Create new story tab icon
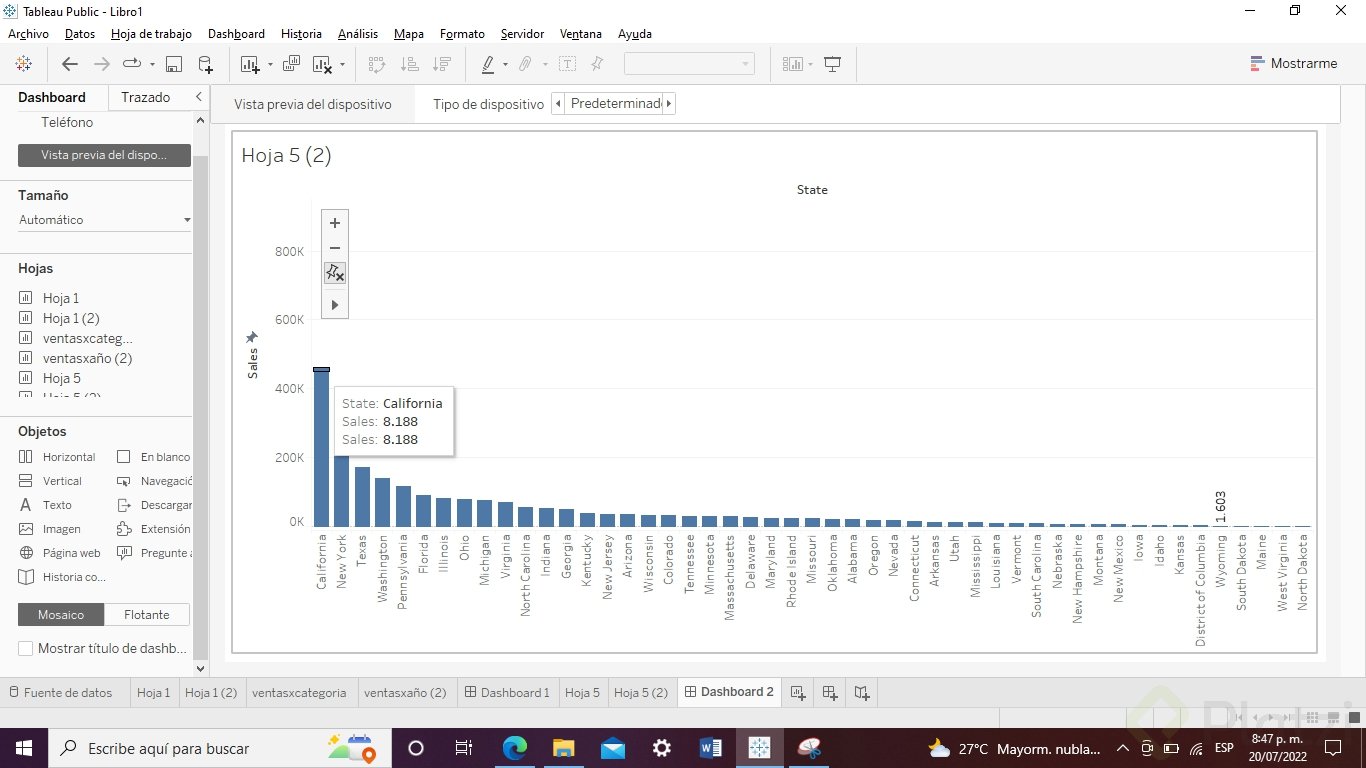 point(862,692)
